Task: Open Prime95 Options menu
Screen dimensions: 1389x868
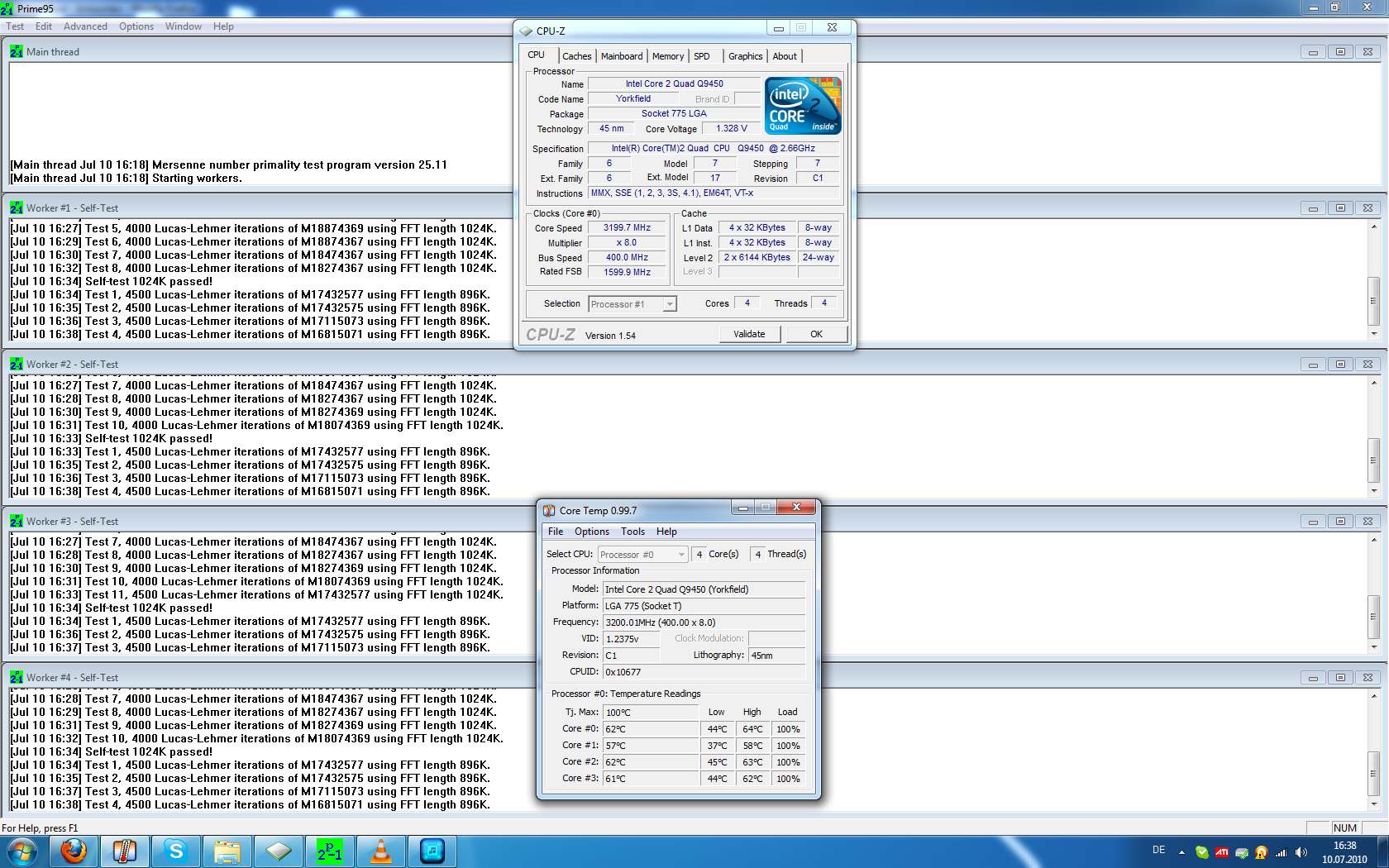Action: (136, 26)
